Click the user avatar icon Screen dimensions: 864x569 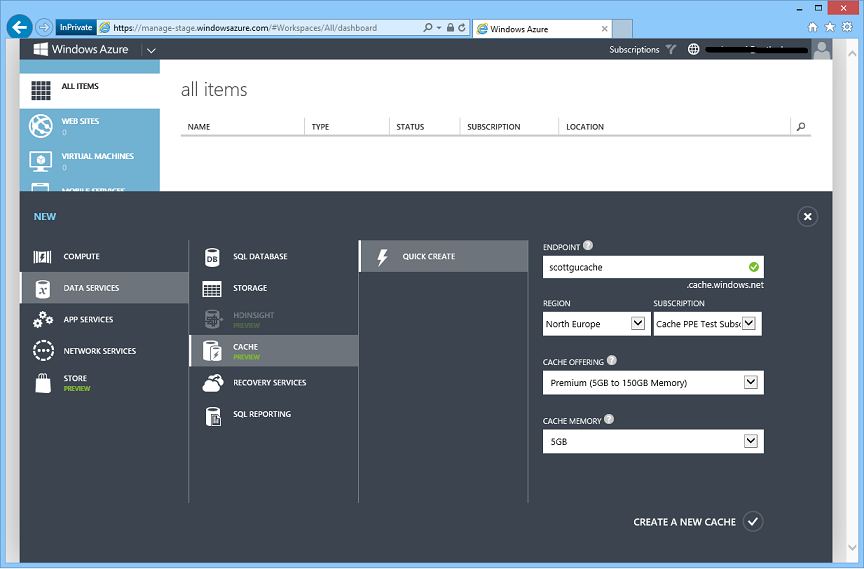pos(822,50)
